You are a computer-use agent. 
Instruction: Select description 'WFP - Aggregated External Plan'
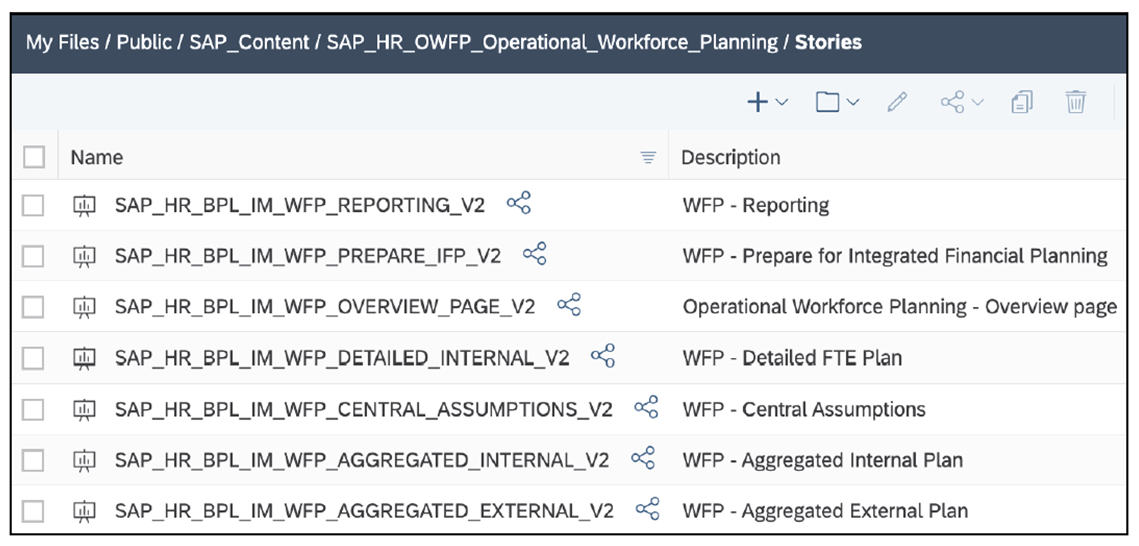pyautogui.click(x=825, y=511)
